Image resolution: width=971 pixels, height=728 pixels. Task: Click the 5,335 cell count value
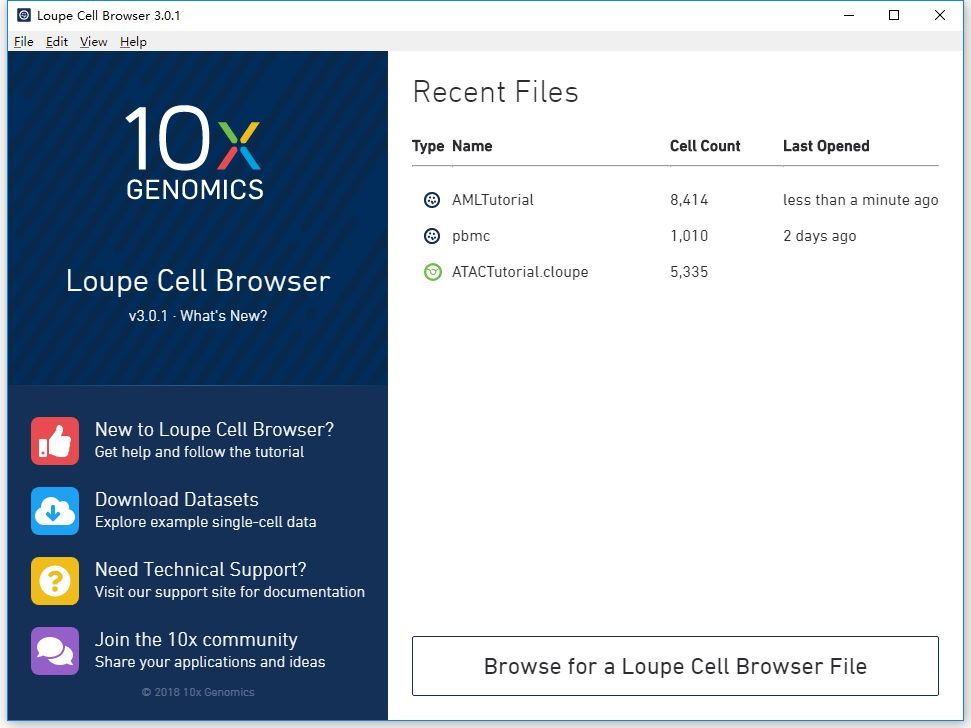[x=689, y=272]
